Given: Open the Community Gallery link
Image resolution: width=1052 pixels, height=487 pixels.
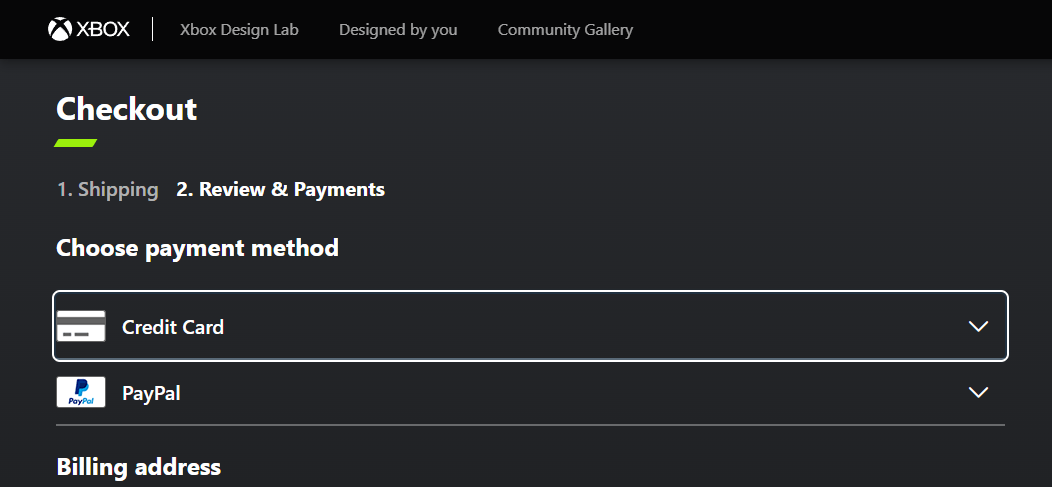Looking at the screenshot, I should pyautogui.click(x=565, y=30).
